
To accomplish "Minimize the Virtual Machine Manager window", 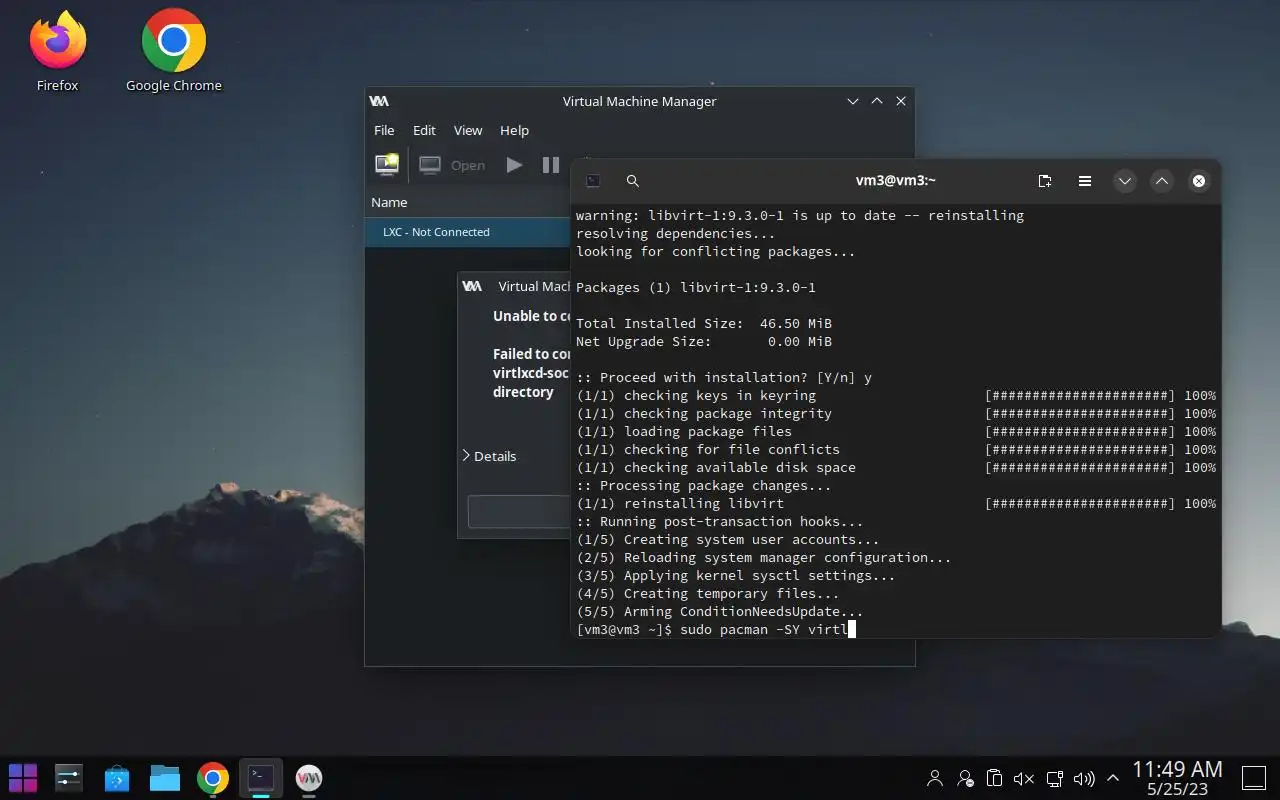I will 853,101.
